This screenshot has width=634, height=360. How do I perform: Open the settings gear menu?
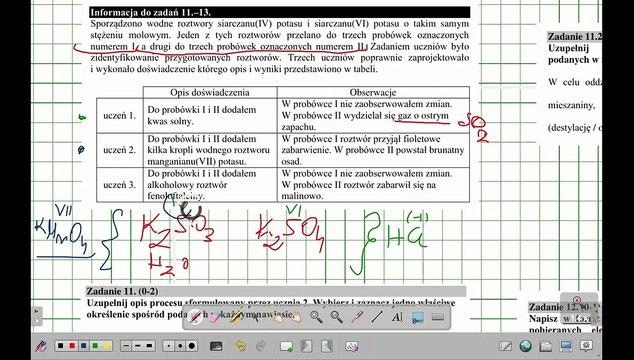[x=586, y=346]
